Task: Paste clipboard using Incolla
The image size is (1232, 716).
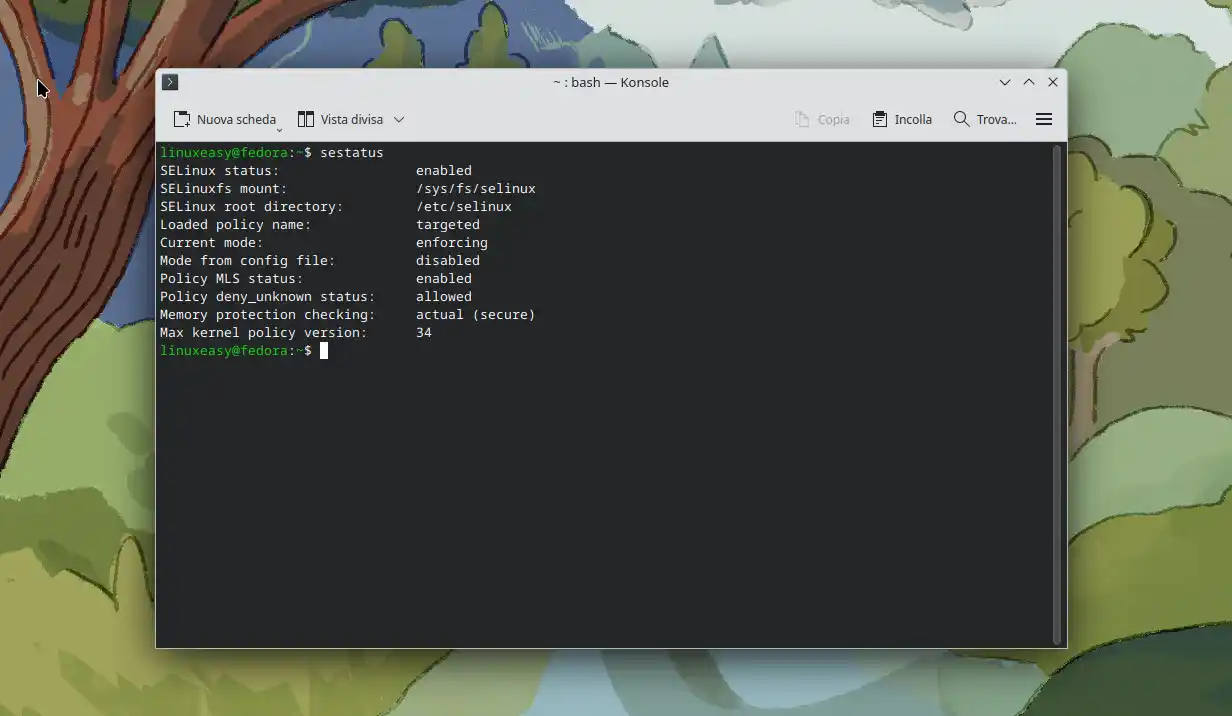Action: pos(902,119)
